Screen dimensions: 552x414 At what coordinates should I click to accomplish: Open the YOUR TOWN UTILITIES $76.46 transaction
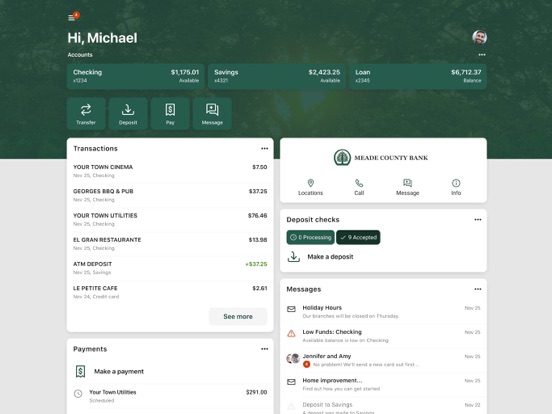coord(170,219)
